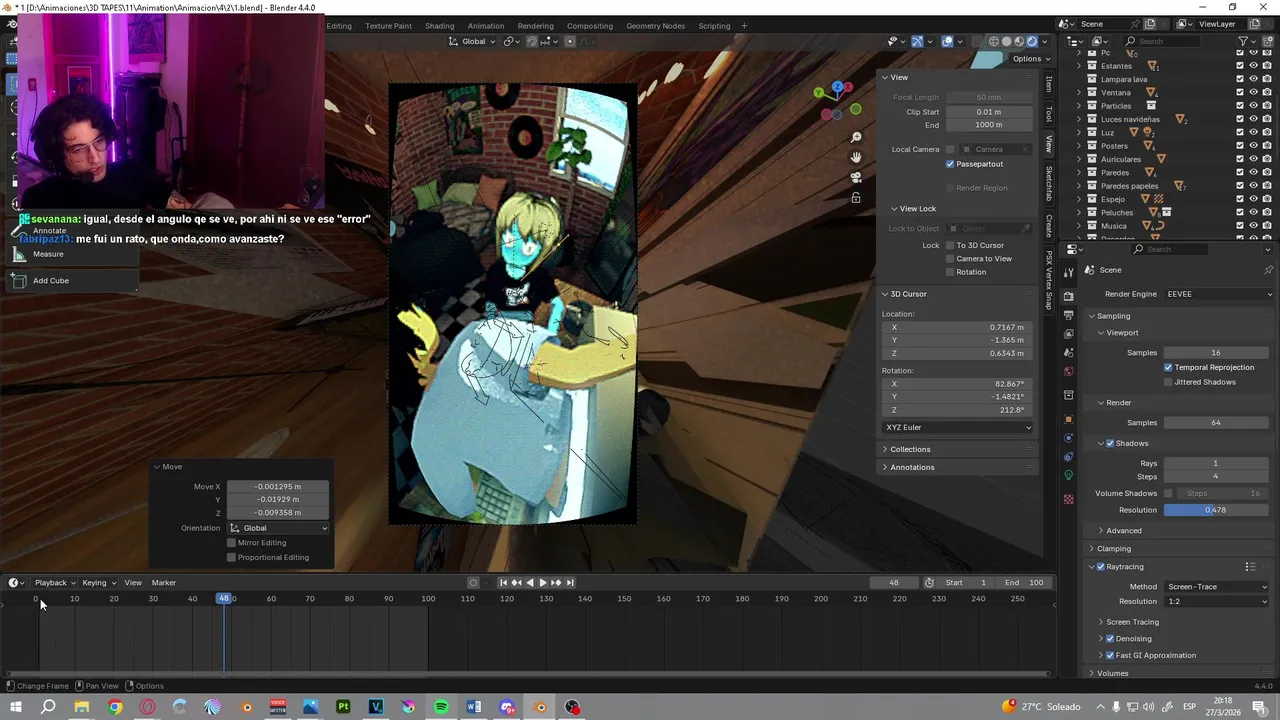This screenshot has width=1280, height=720.
Task: Toggle Posters collection exclude checkbox
Action: click(x=1240, y=146)
